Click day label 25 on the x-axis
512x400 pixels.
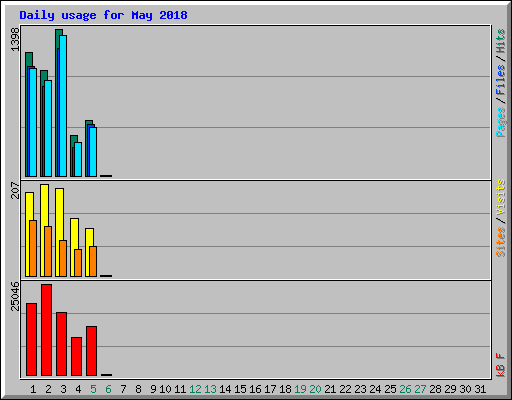tap(390, 389)
